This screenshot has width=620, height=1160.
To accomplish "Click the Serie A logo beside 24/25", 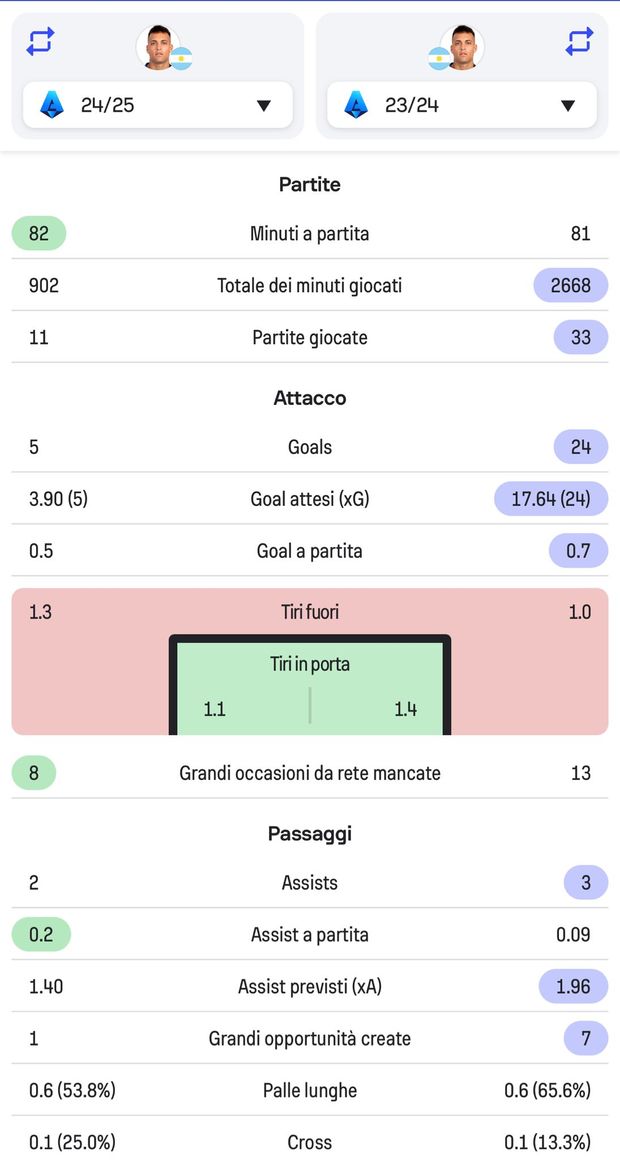I will click(51, 104).
